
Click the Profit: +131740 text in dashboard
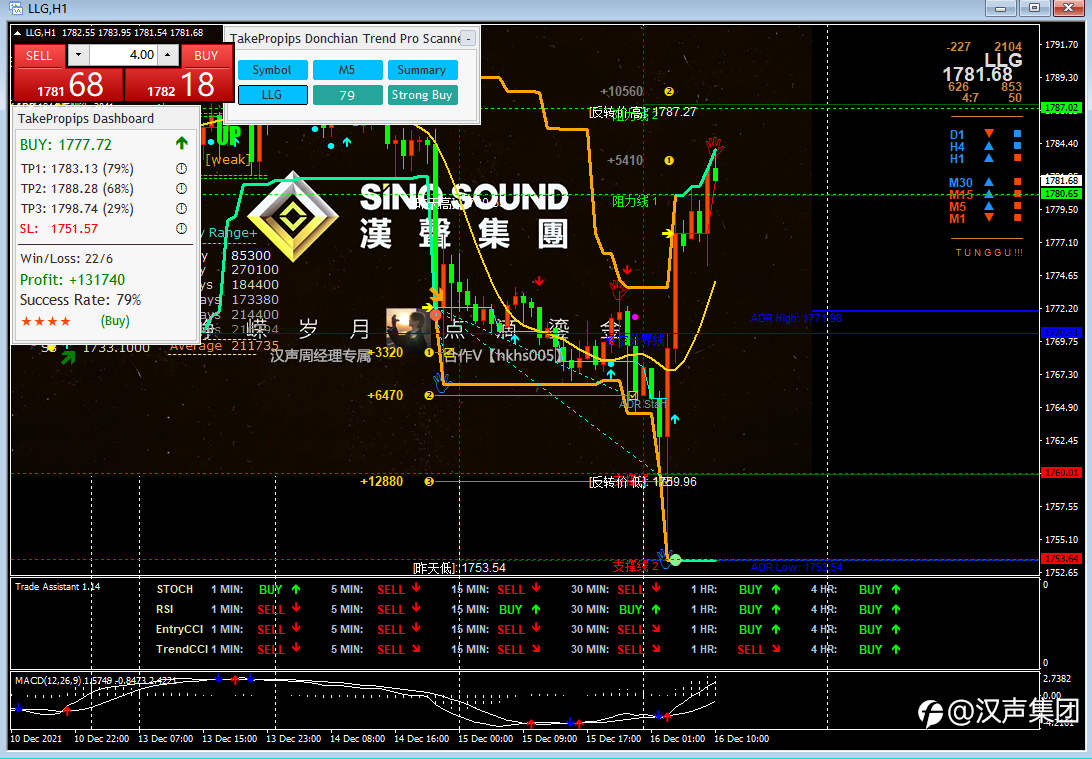72,280
